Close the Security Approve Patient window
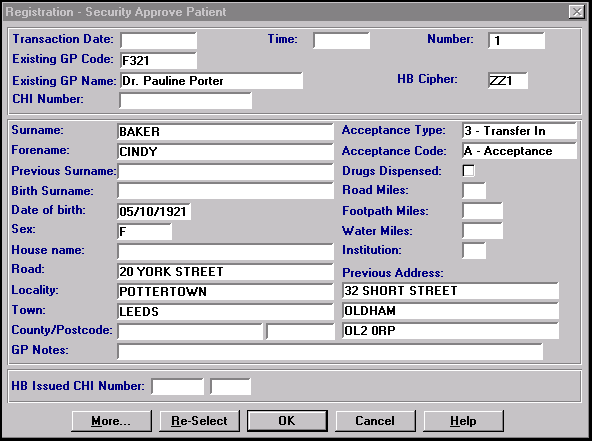592x441 pixels. (x=577, y=12)
